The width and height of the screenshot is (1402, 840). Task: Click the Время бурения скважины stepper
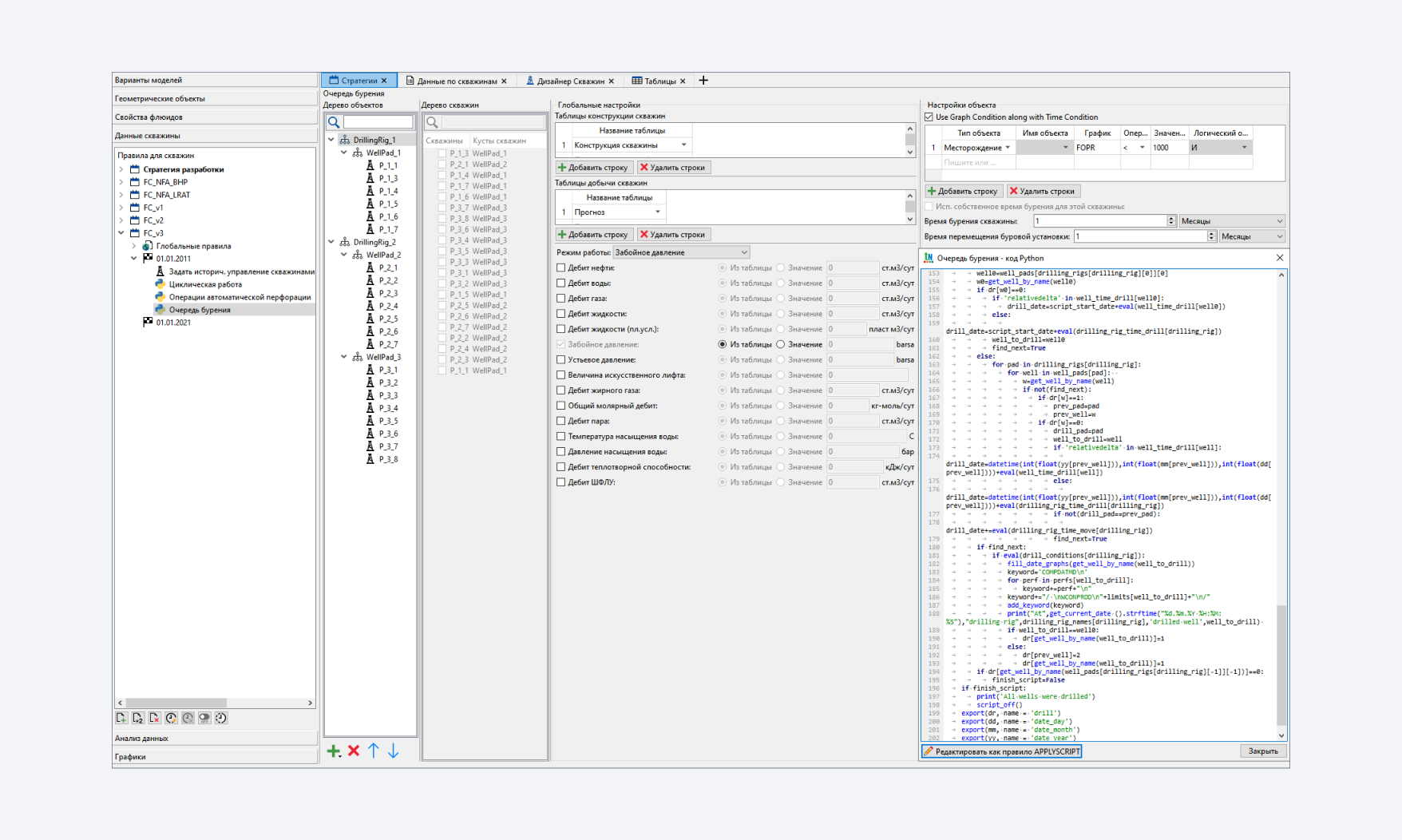[1171, 221]
